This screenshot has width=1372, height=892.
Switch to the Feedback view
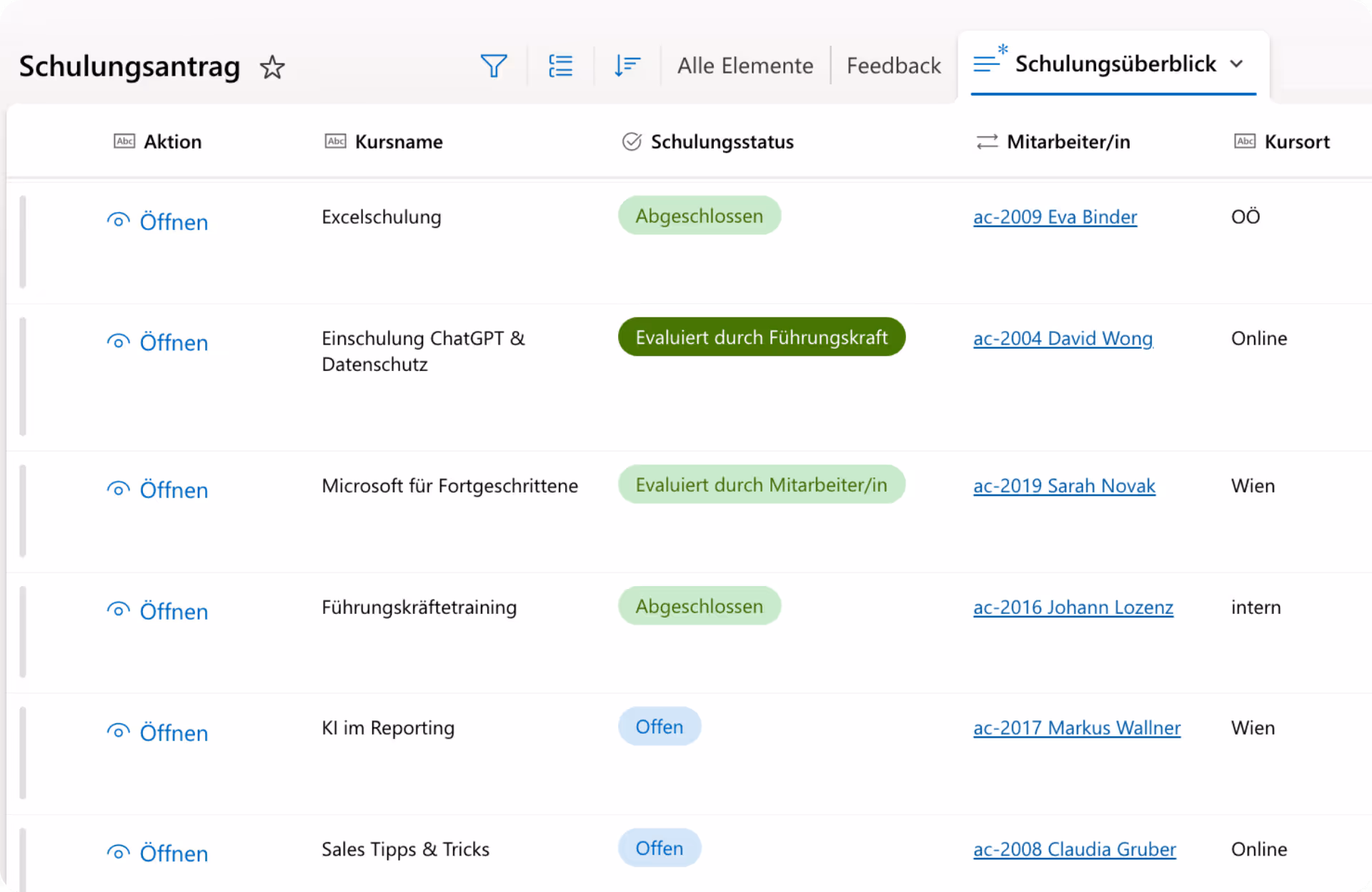[x=893, y=66]
